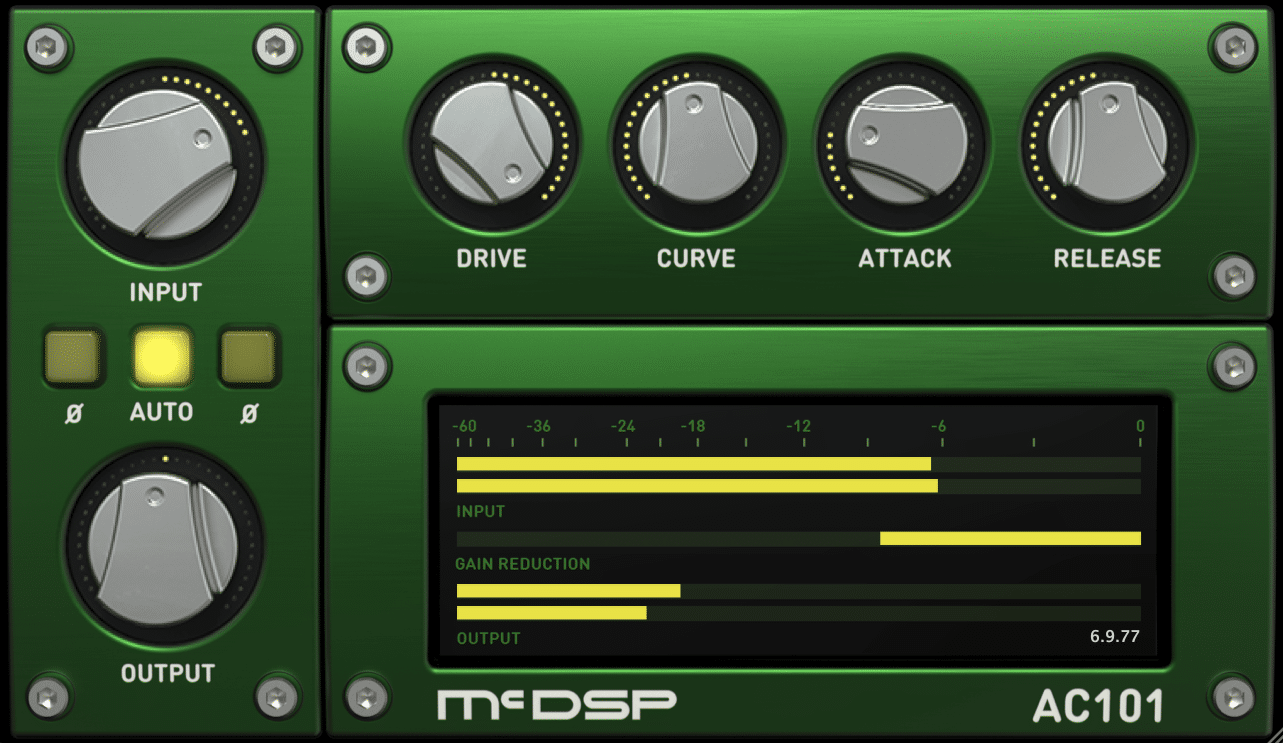The height and width of the screenshot is (743, 1283).
Task: Click the AC101 plugin name
Action: (x=1098, y=706)
